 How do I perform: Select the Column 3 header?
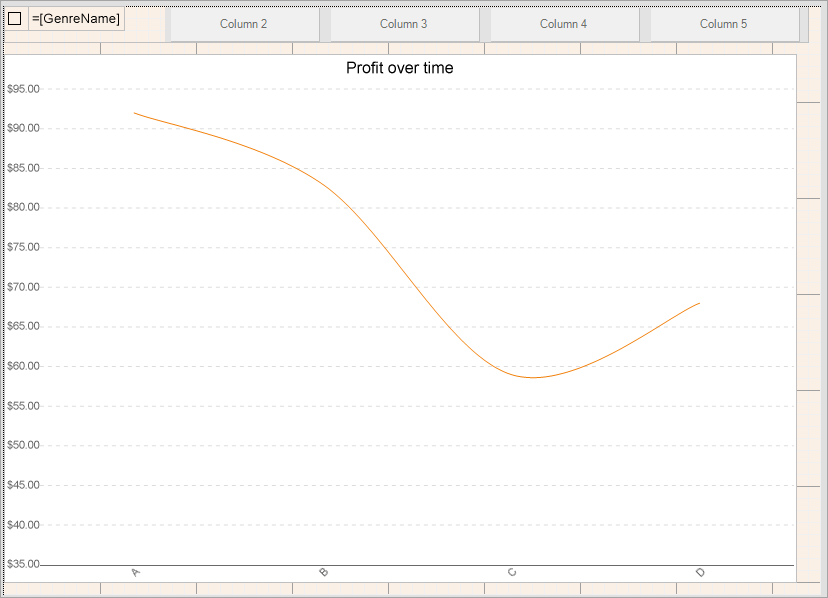coord(403,24)
